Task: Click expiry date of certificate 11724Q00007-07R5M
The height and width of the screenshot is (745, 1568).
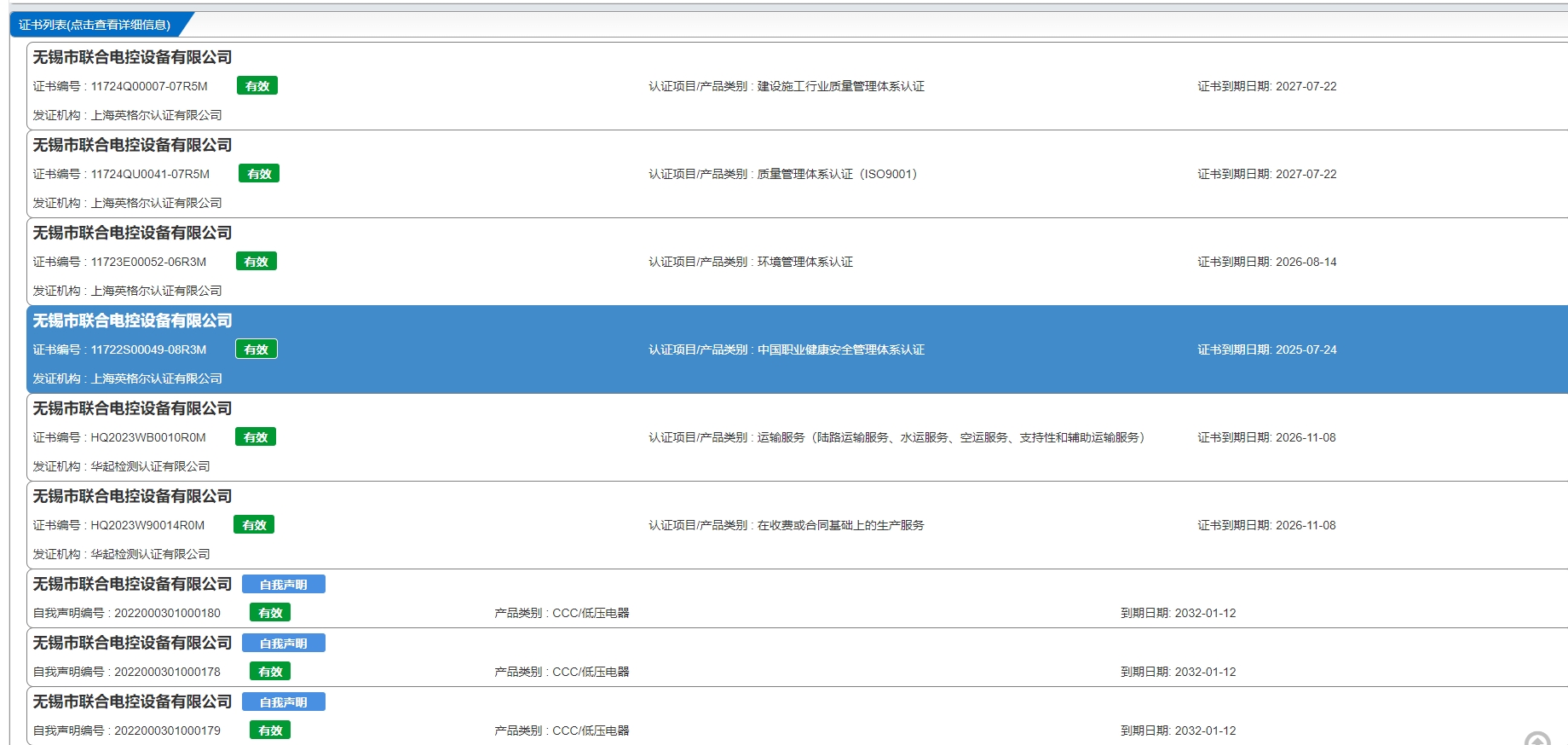Action: click(1306, 86)
